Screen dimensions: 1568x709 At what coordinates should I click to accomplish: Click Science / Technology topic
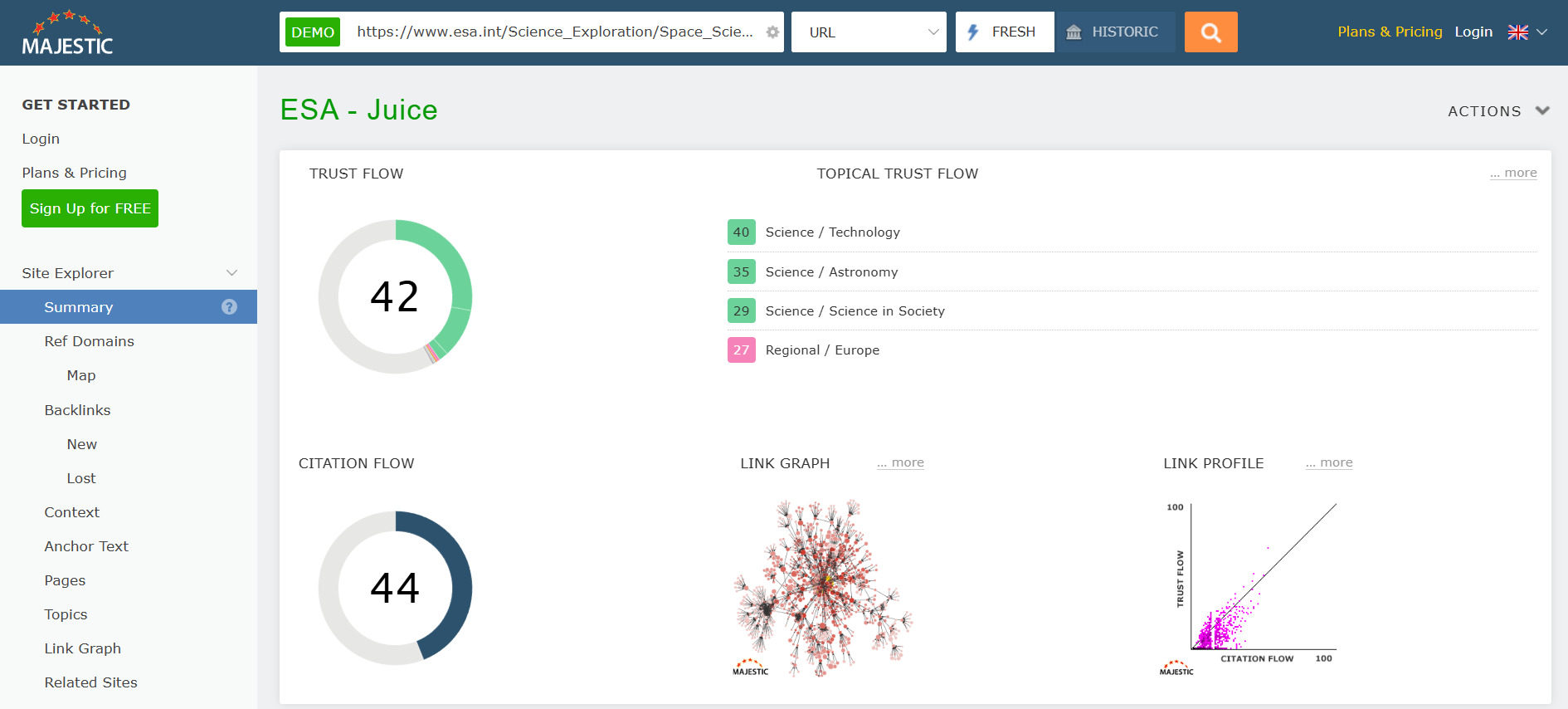tap(832, 232)
